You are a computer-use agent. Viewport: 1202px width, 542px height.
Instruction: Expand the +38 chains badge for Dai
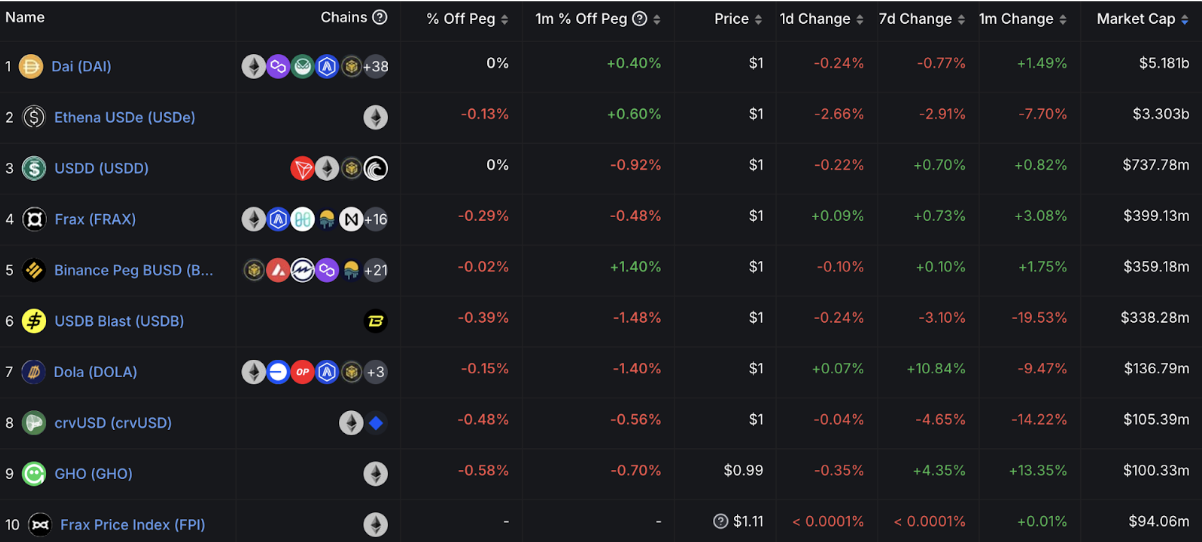point(376,66)
